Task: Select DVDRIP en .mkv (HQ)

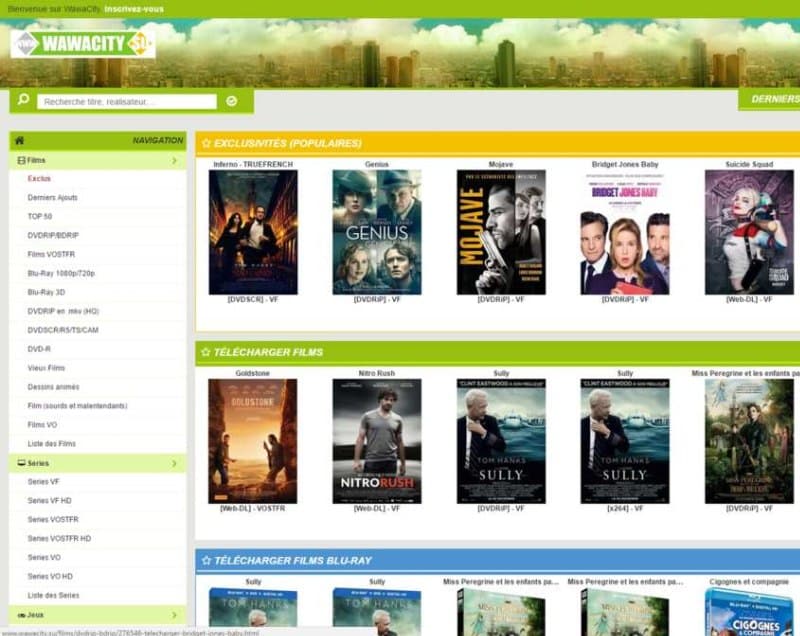Action: point(63,311)
